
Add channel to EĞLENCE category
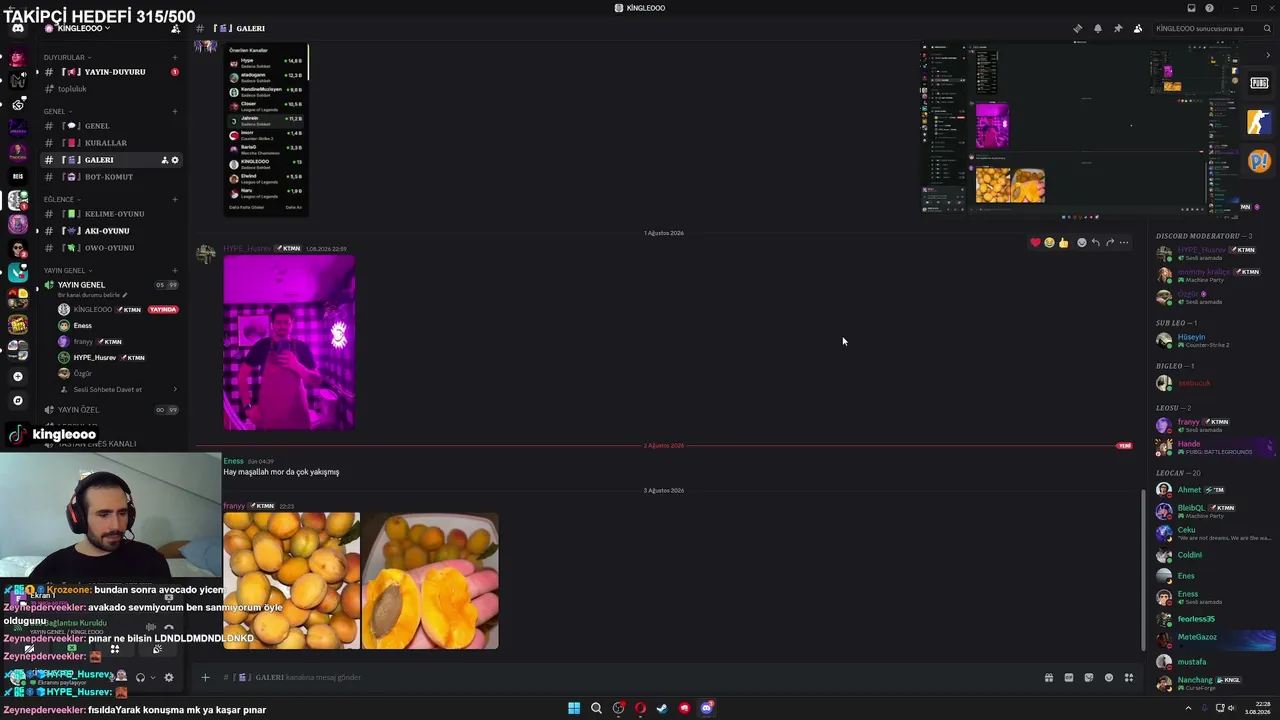[x=175, y=199]
